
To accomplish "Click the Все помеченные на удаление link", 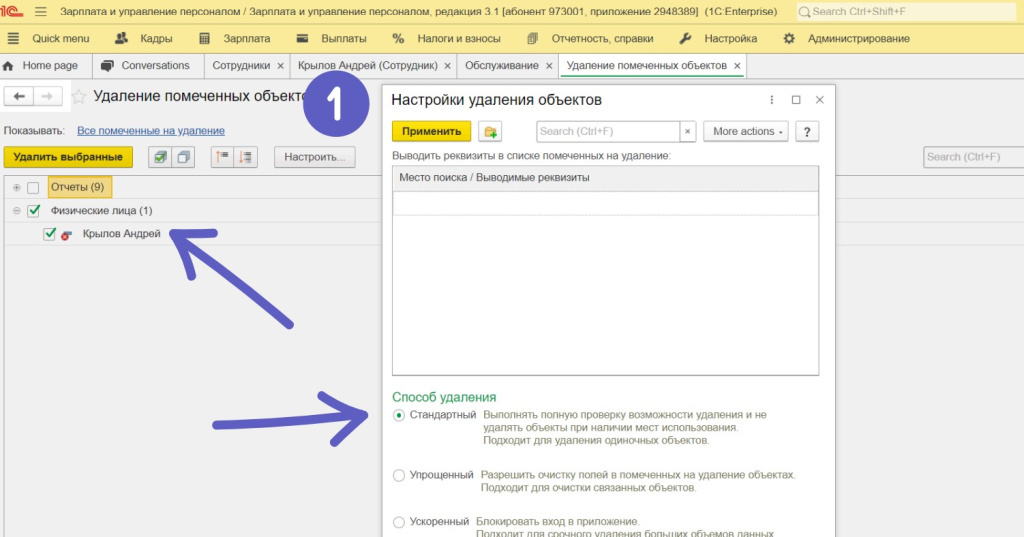I will 151,130.
